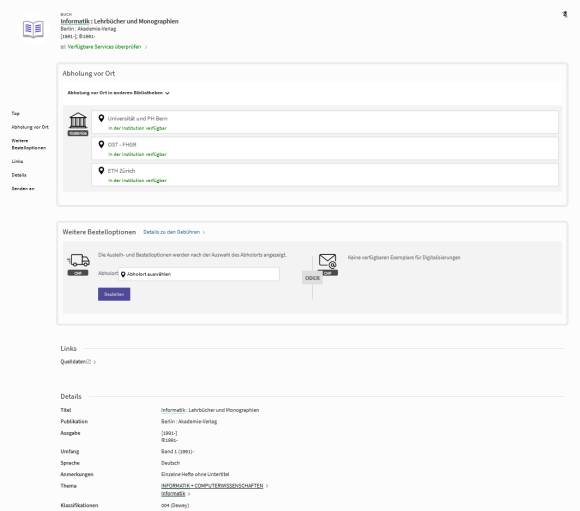The image size is (580, 511).
Task: Click the chevron after the Informatik theme link
Action: tap(189, 494)
